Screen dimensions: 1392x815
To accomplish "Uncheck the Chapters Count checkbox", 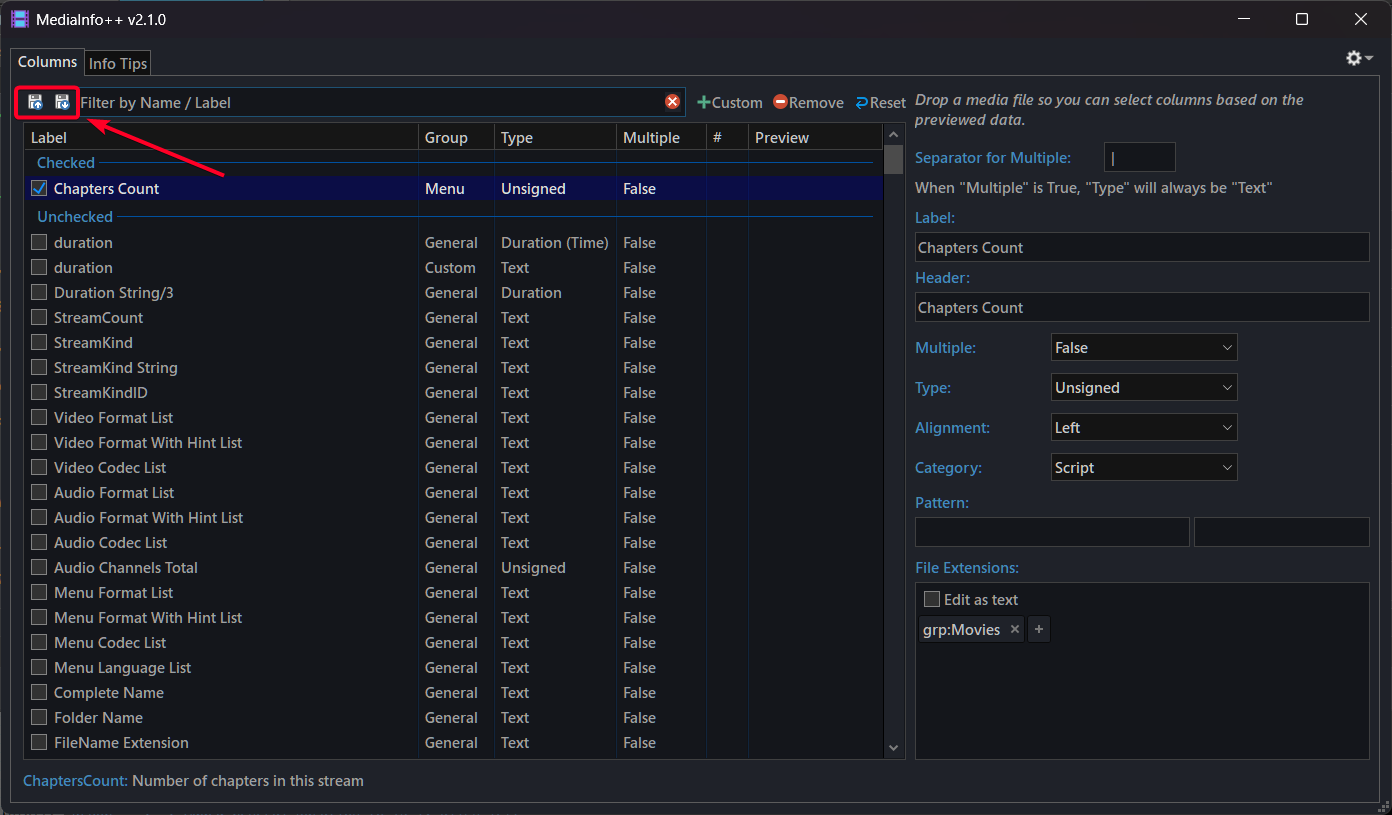I will point(39,188).
